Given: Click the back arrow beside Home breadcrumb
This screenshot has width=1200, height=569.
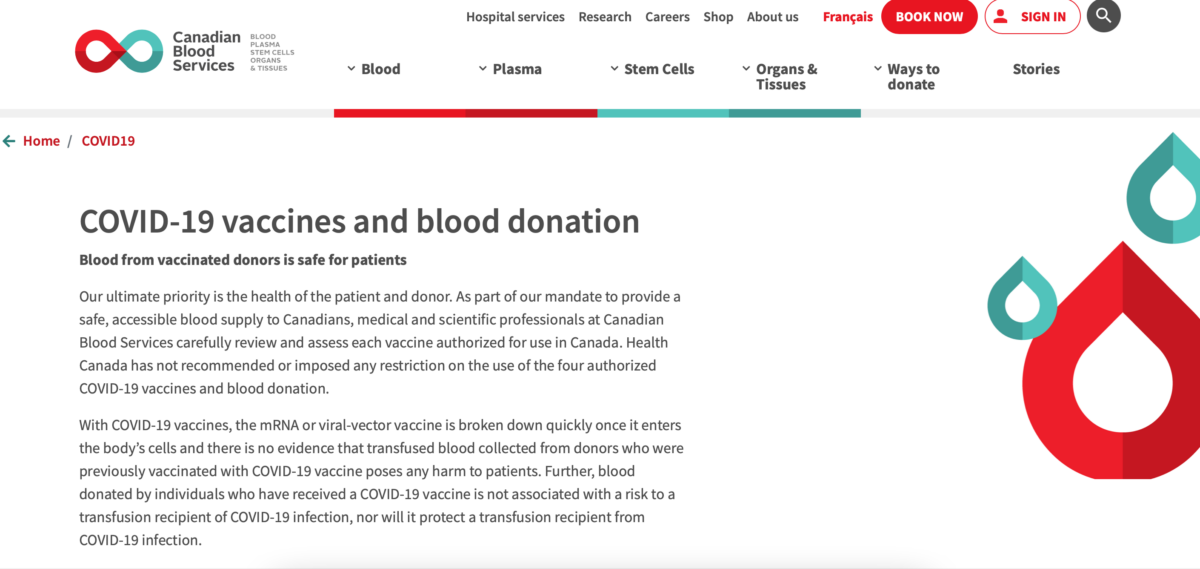Looking at the screenshot, I should coord(9,141).
